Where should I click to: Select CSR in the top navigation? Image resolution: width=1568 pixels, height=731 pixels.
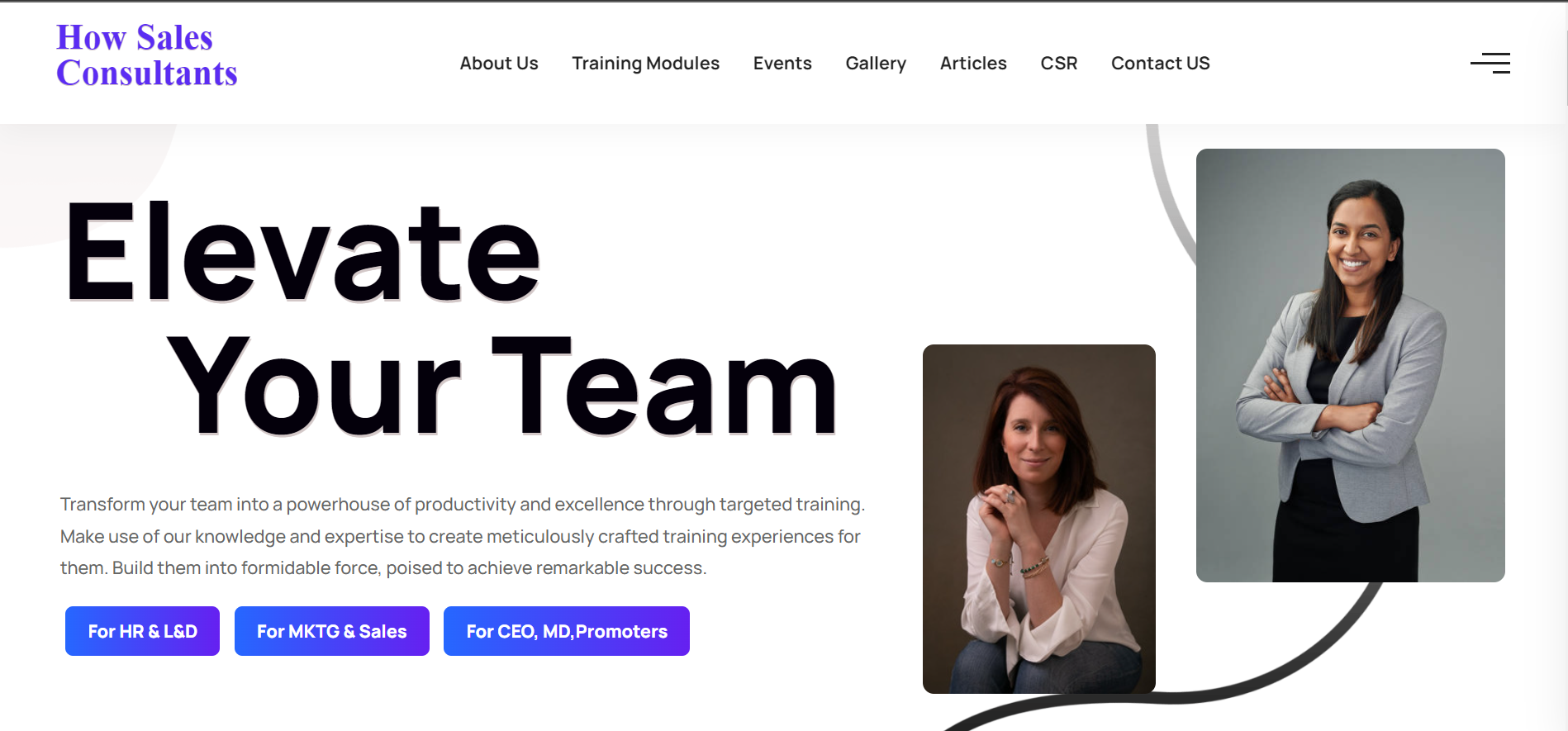coord(1059,64)
